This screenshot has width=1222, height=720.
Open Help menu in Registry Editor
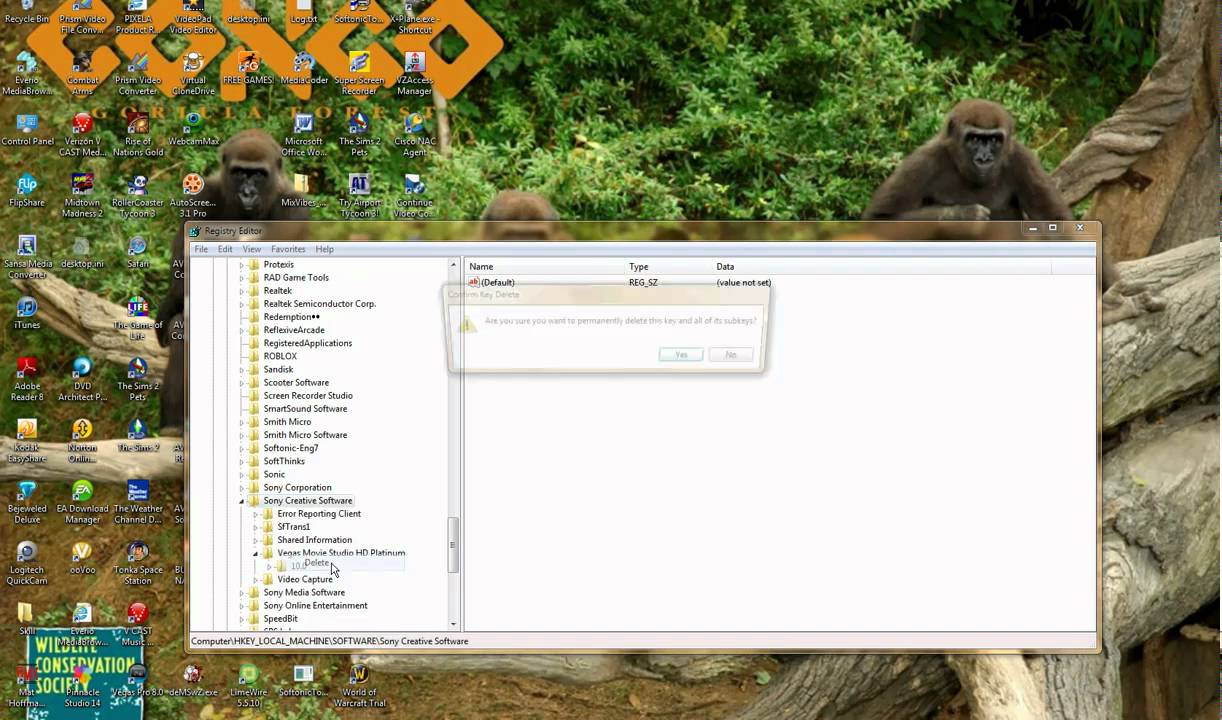[325, 249]
